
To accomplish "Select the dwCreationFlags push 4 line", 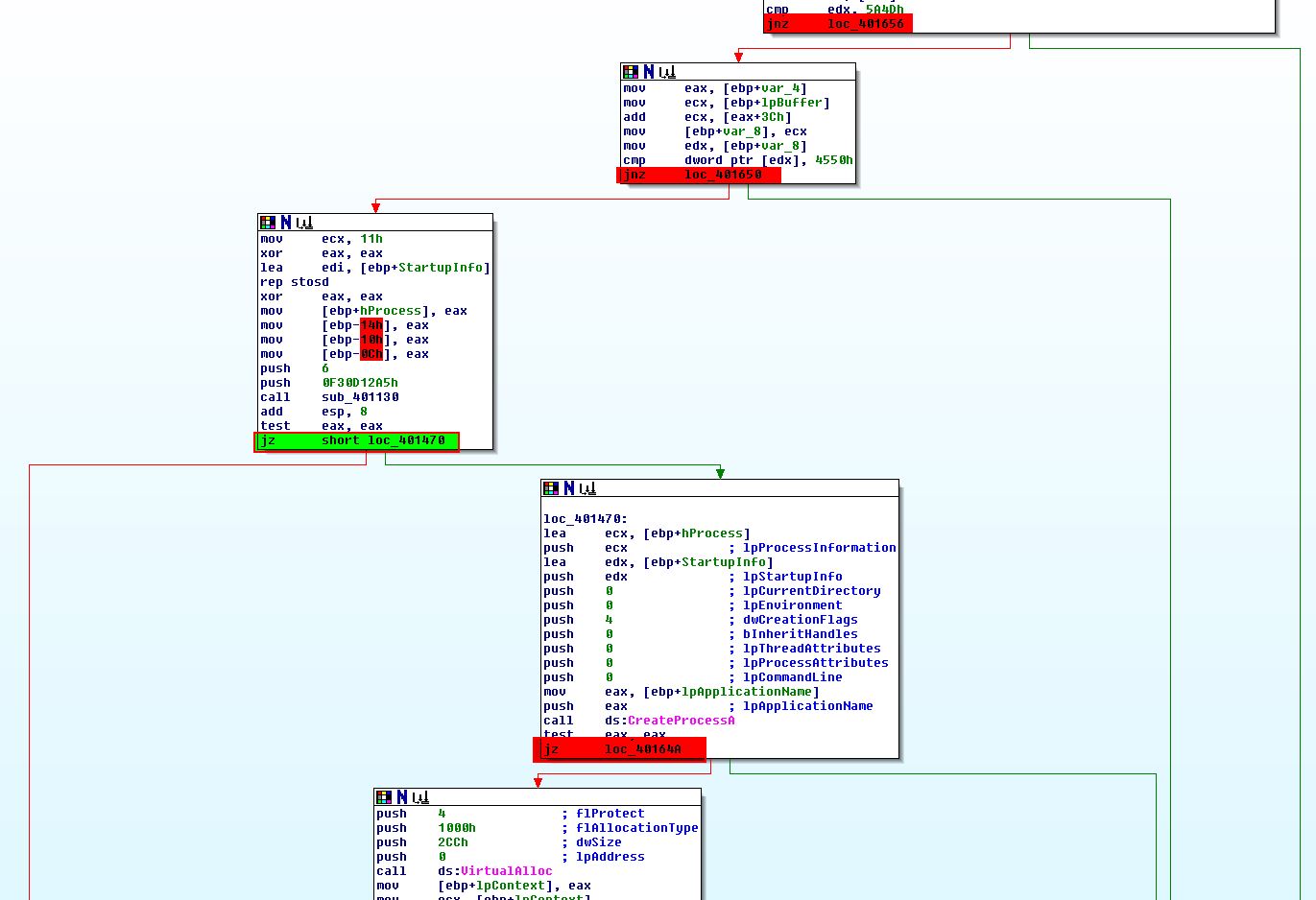I will (x=701, y=620).
